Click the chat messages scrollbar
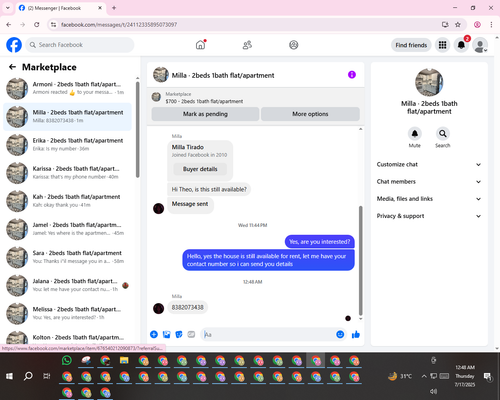 [x=360, y=261]
